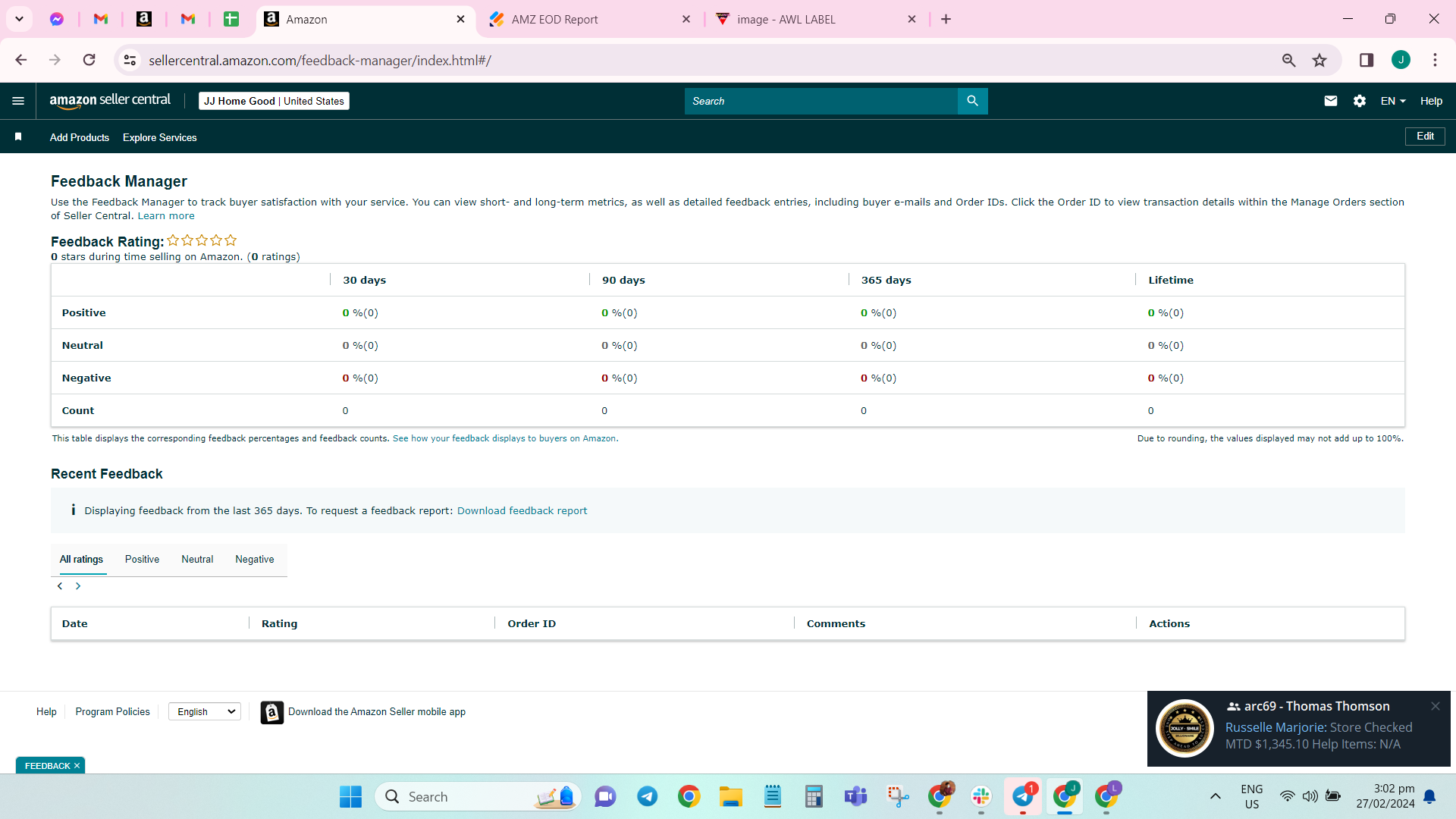The height and width of the screenshot is (819, 1456).
Task: Open the Help link in the top bar
Action: 1431,101
